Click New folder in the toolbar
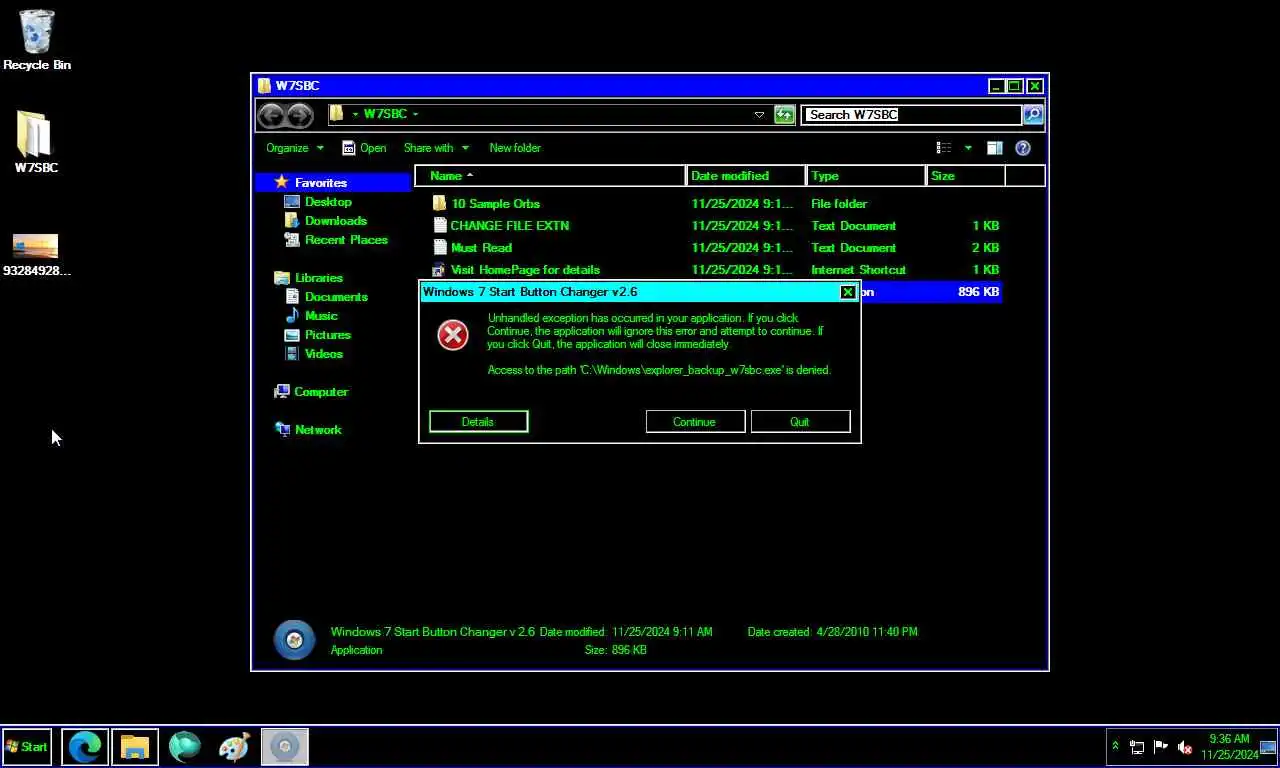 tap(515, 148)
